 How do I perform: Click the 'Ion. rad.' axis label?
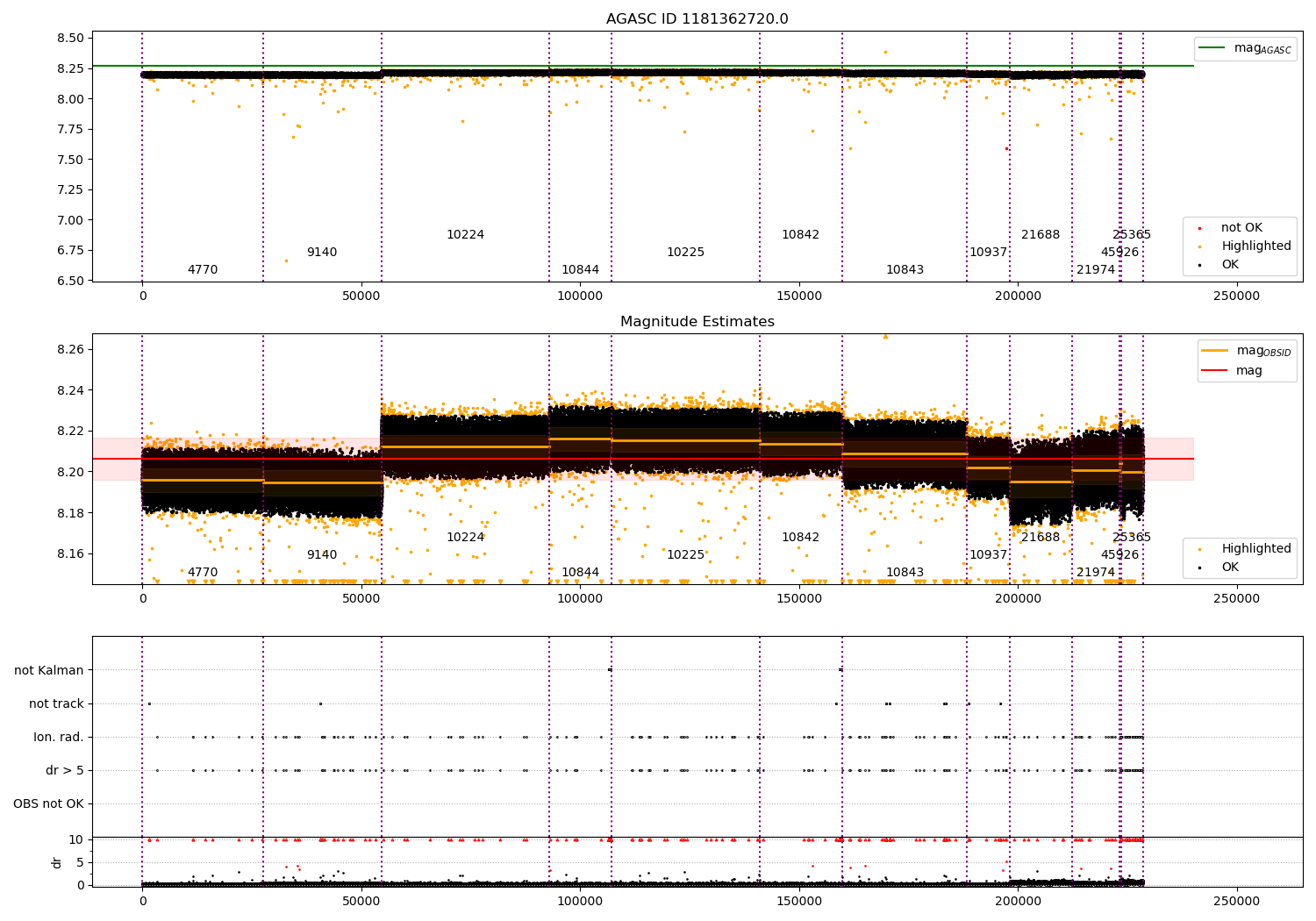(x=59, y=737)
